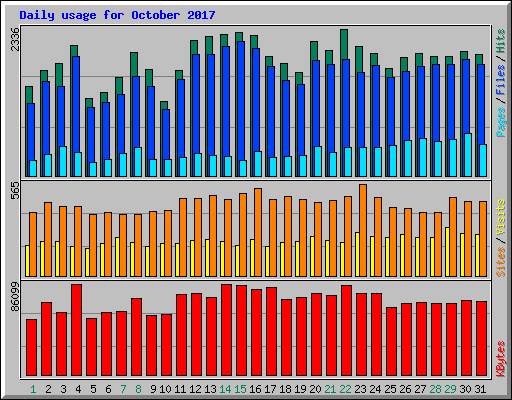Image resolution: width=512 pixels, height=400 pixels.
Task: Click green weekend day label 22
Action: 345,389
